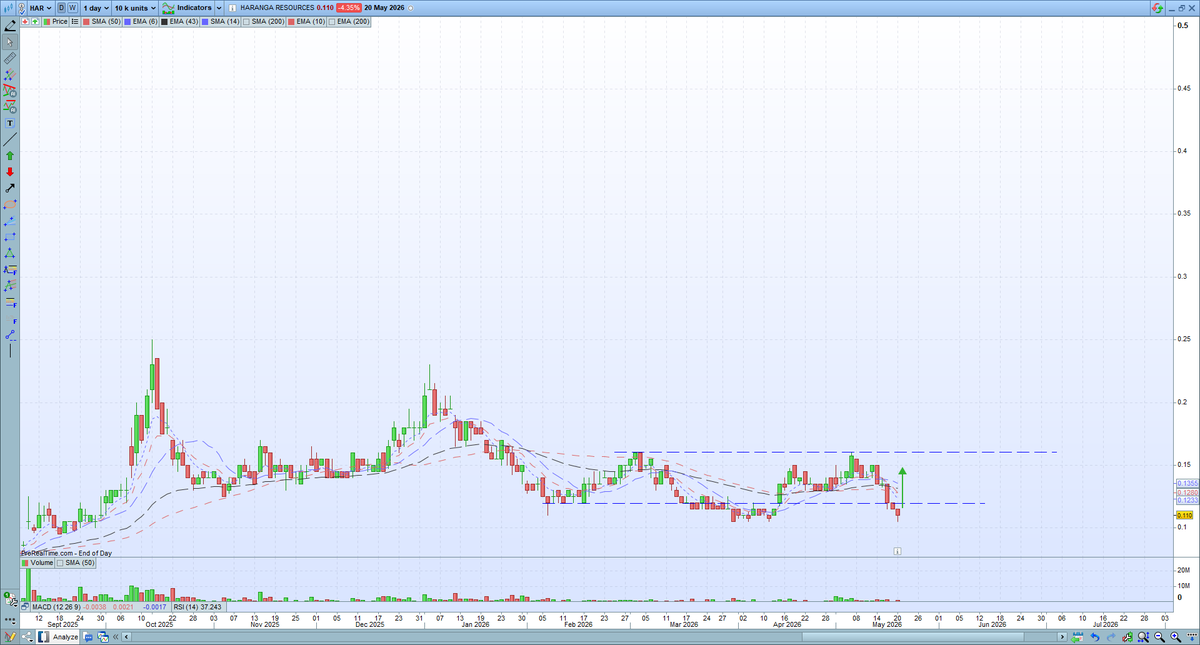Select the diagonal line drawing tool
1200x645 pixels.
point(10,140)
